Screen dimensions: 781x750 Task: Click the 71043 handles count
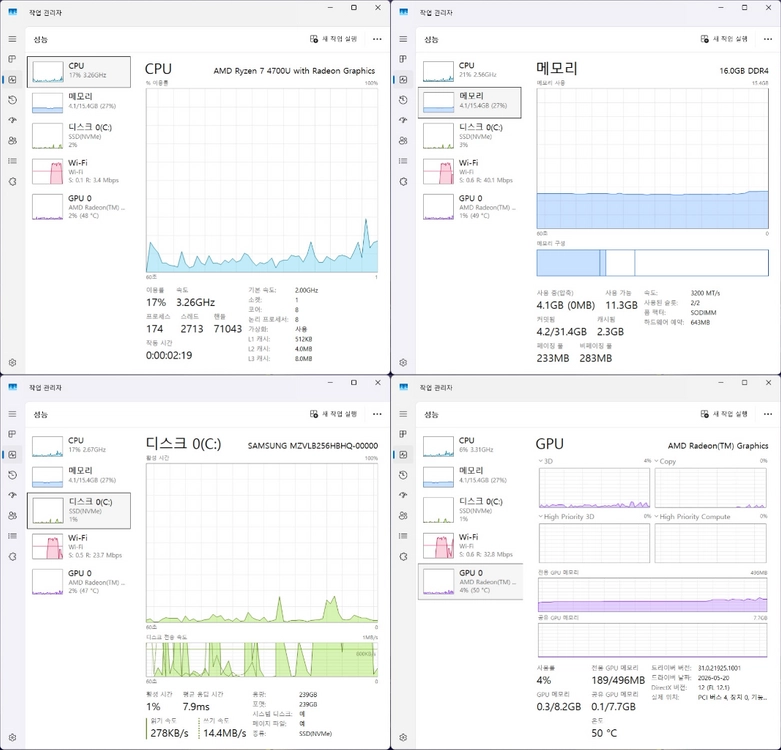tap(228, 329)
